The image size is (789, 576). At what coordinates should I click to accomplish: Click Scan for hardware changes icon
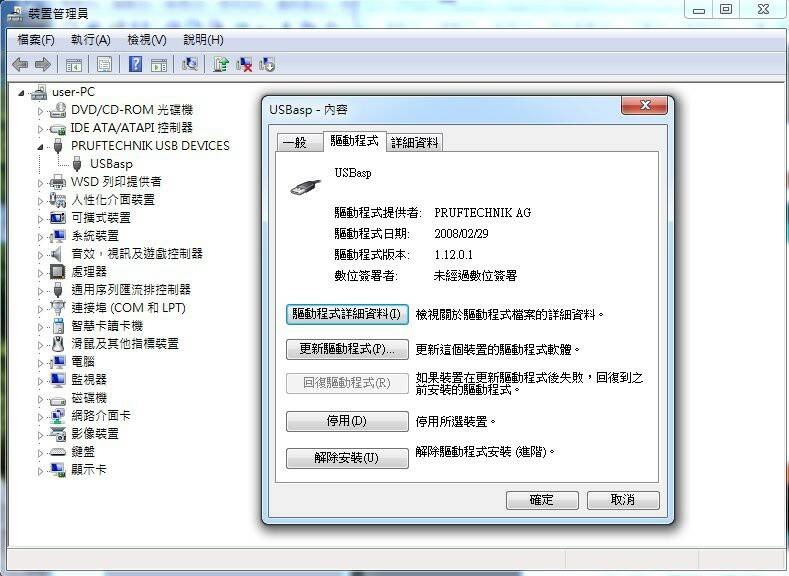[189, 65]
